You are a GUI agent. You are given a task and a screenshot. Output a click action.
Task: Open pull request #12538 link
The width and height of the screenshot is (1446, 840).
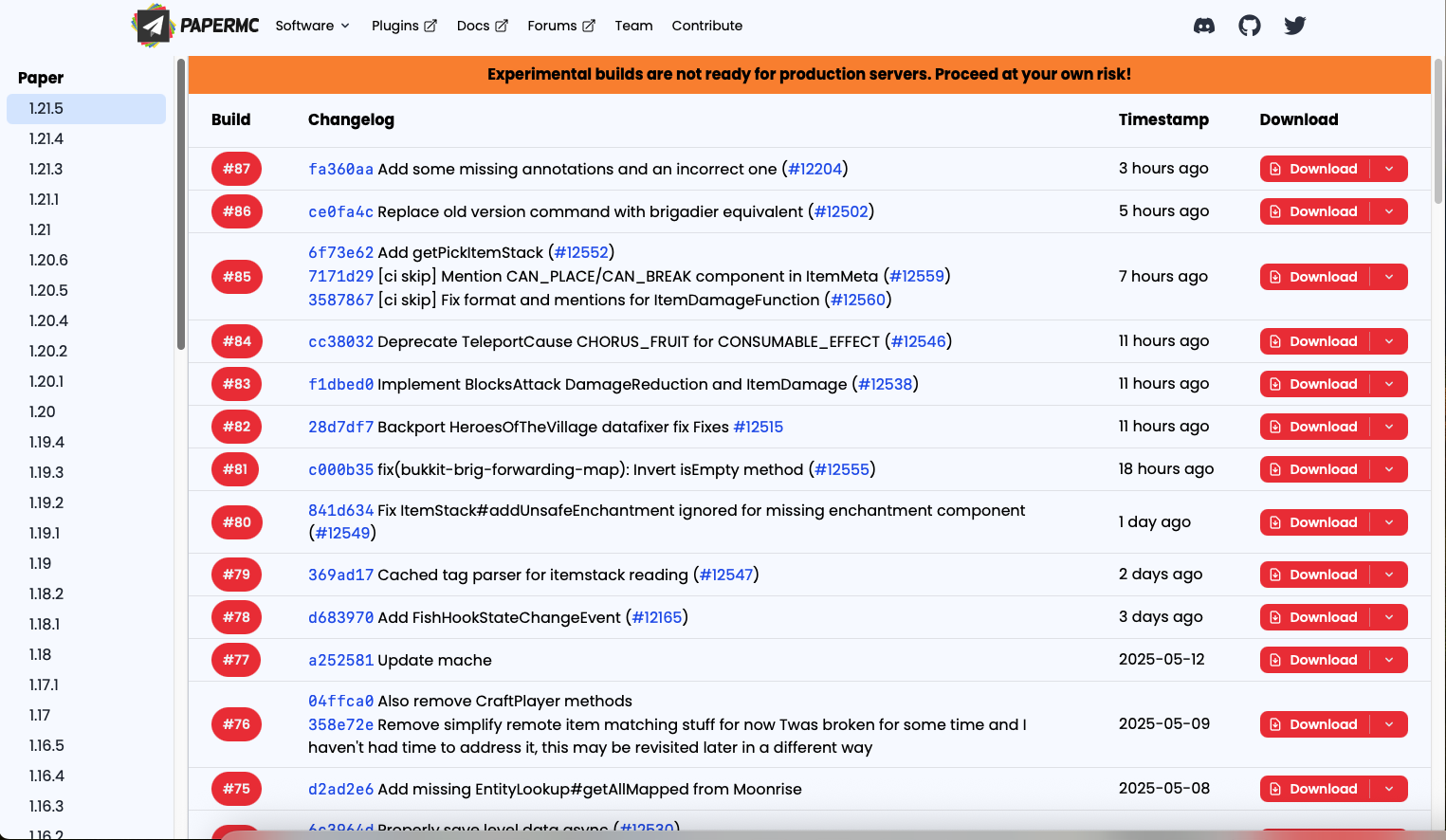(x=886, y=385)
